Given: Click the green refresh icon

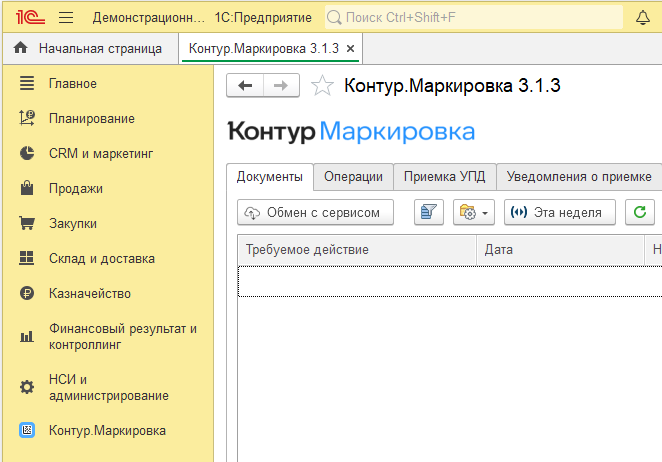Looking at the screenshot, I should tap(640, 212).
